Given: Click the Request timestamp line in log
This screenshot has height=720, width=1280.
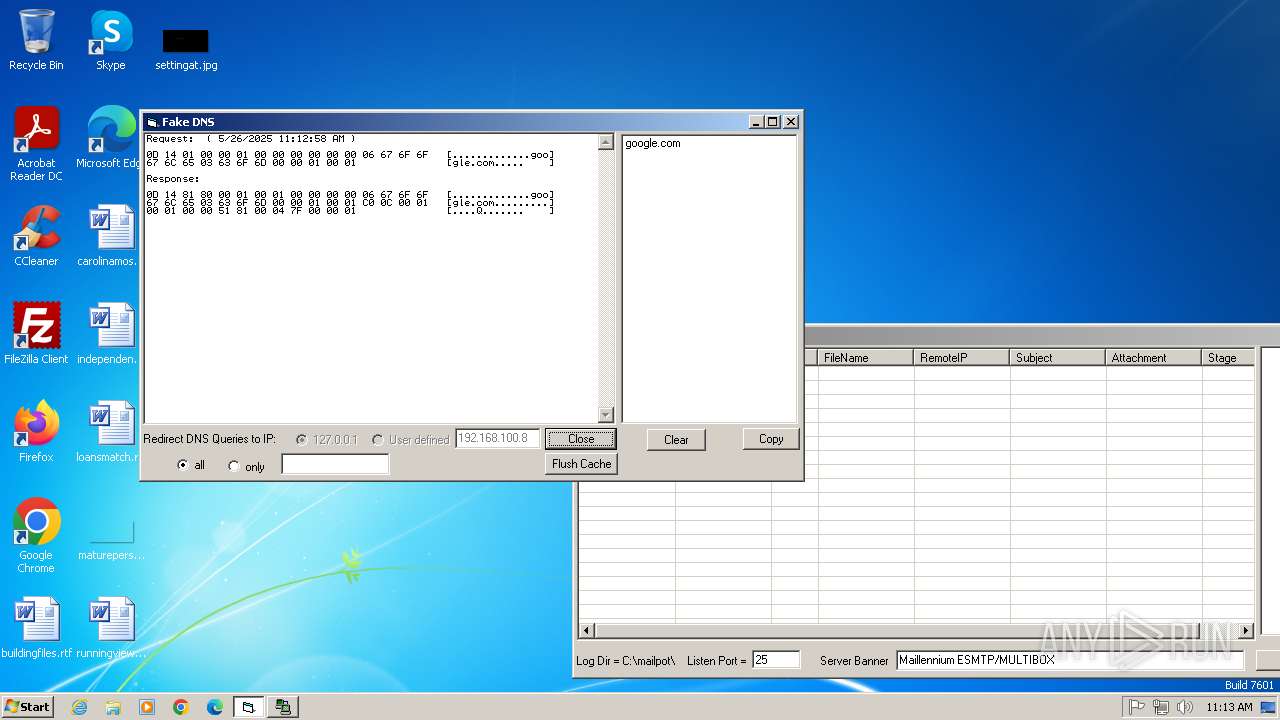Looking at the screenshot, I should pyautogui.click(x=251, y=138).
